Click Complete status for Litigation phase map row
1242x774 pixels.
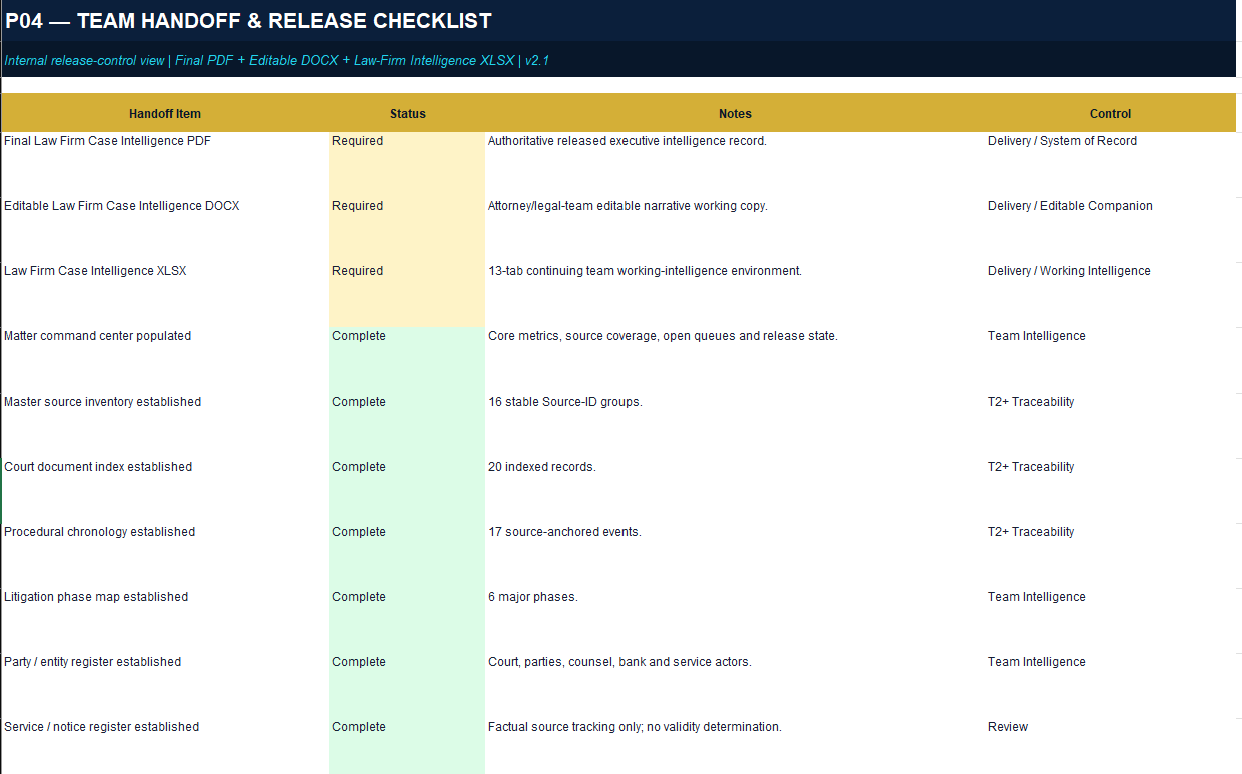pos(407,621)
